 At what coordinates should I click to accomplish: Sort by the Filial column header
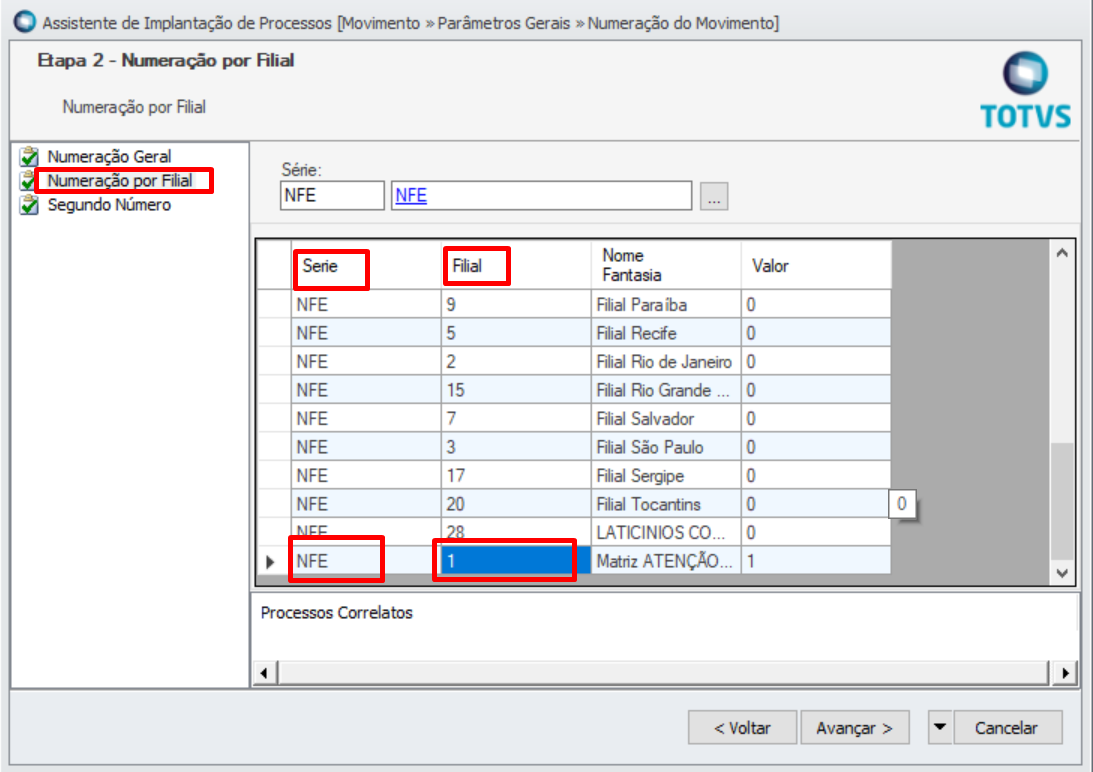coord(516,265)
